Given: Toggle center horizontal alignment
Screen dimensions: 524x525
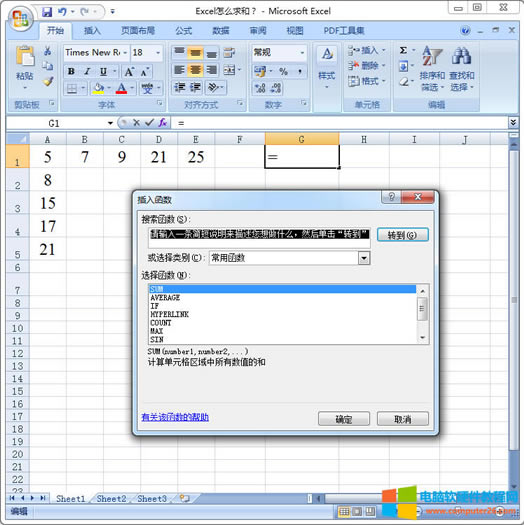Looking at the screenshot, I should point(195,70).
